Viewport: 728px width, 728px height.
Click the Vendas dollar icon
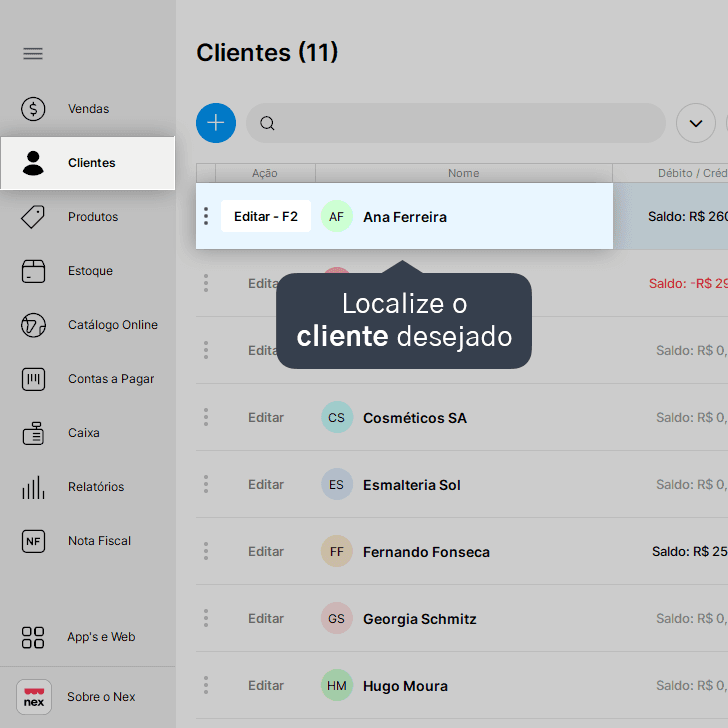tap(33, 109)
